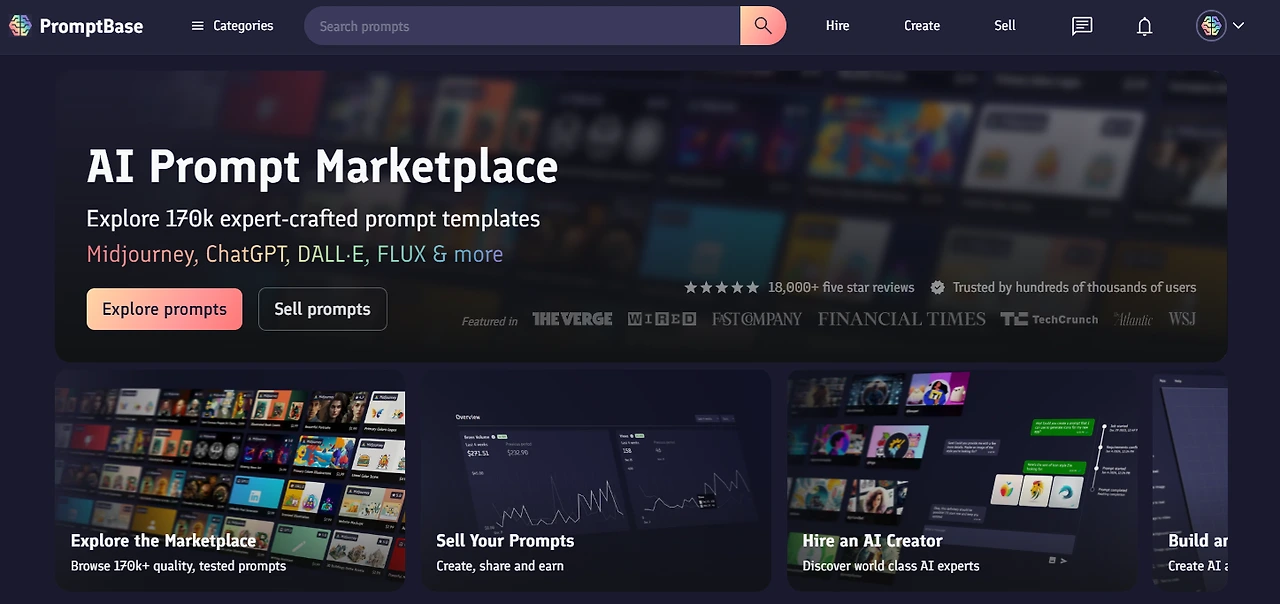This screenshot has width=1280, height=604.
Task: Open the Hire an AI Creator card
Action: click(962, 480)
